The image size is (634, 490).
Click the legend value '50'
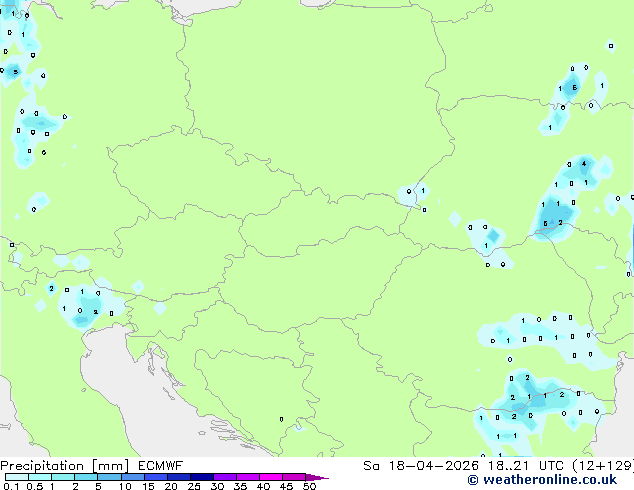tap(309, 486)
